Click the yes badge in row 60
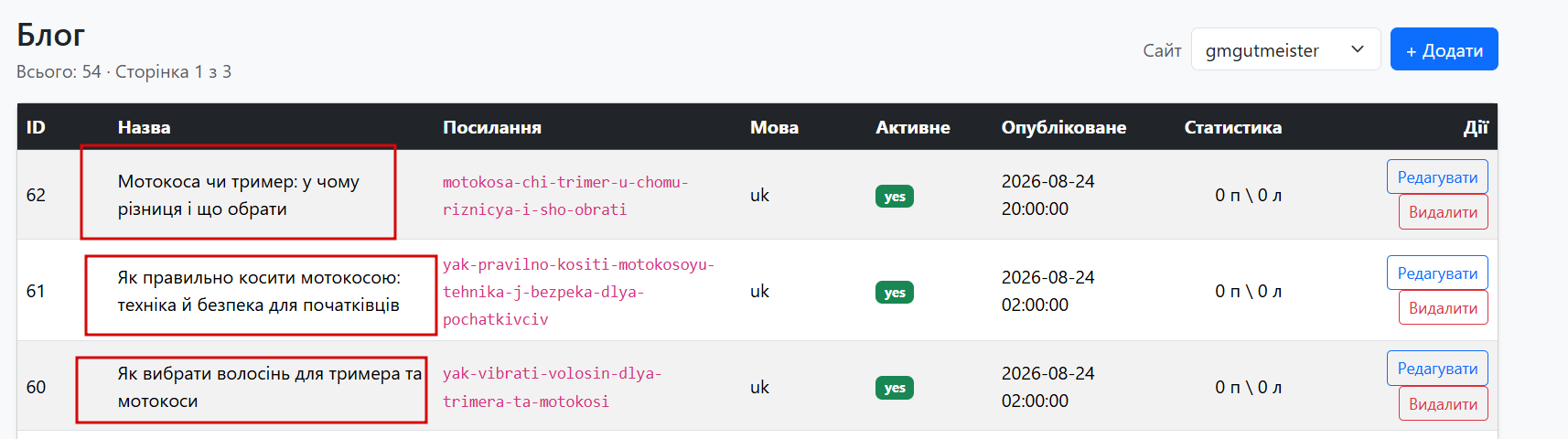 (894, 387)
